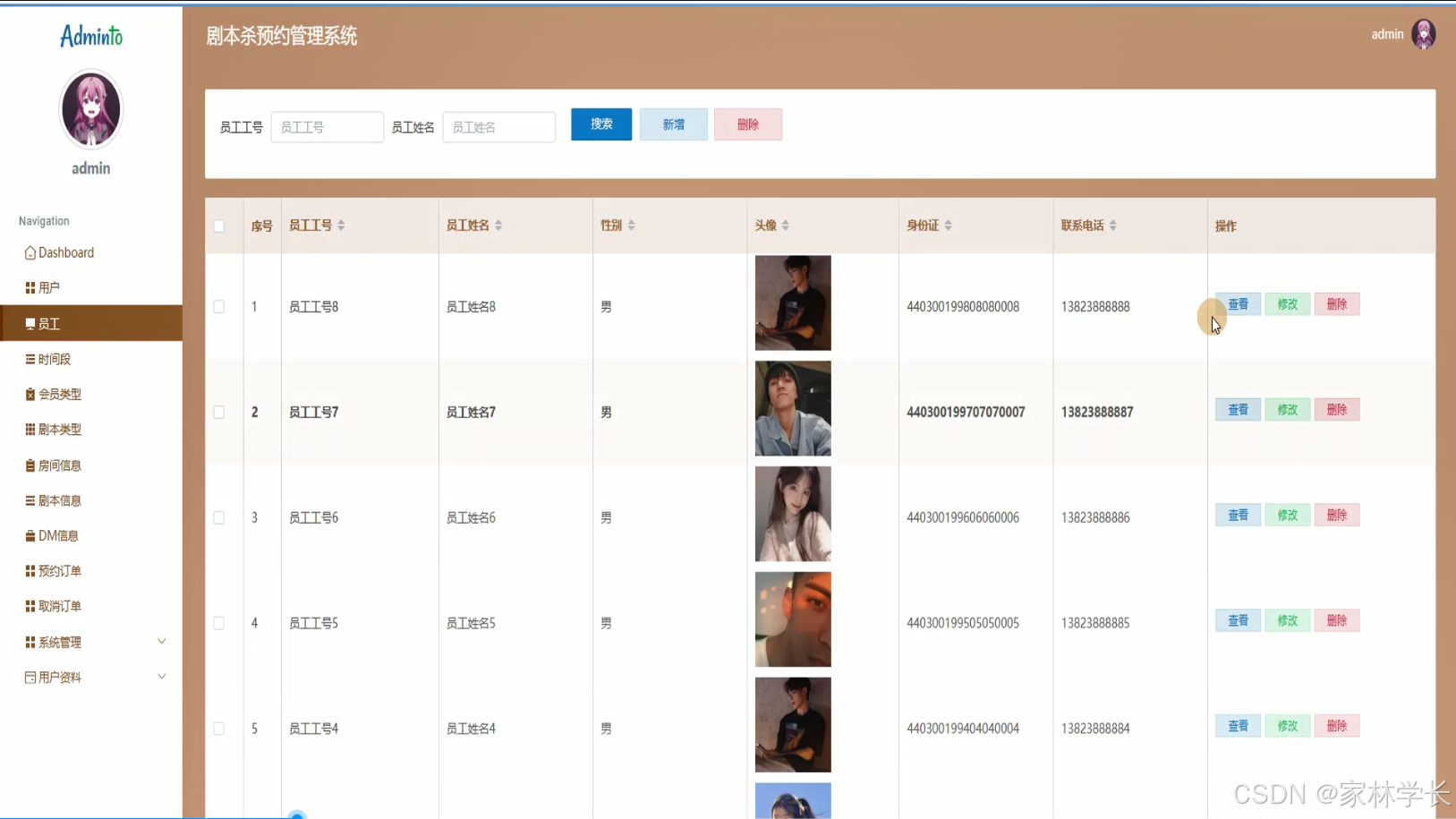The height and width of the screenshot is (819, 1456).
Task: Click the 员工 sidebar icon
Action: pos(30,323)
